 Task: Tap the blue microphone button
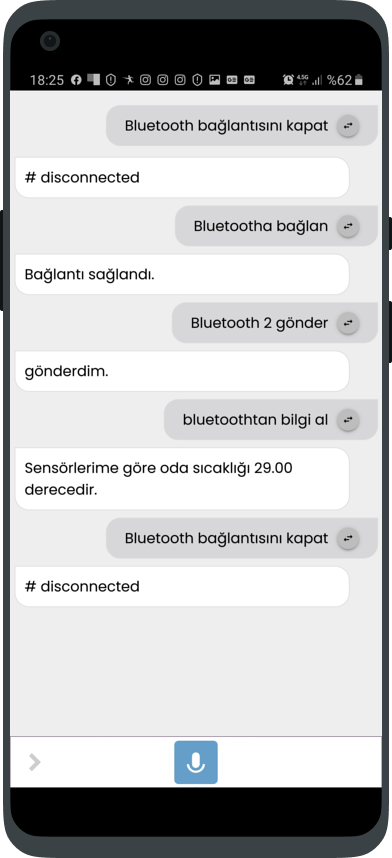[196, 762]
